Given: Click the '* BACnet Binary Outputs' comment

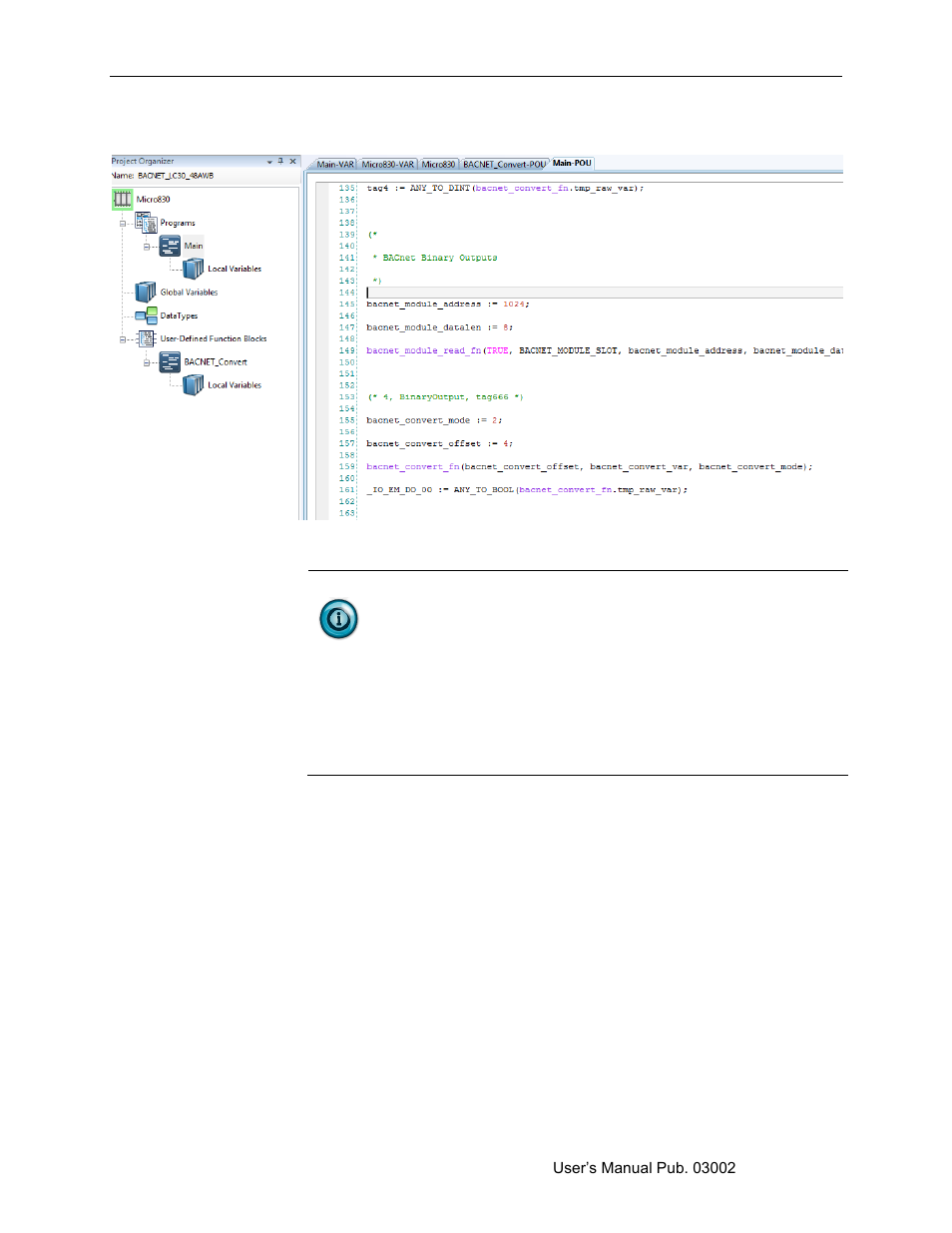Looking at the screenshot, I should [435, 258].
